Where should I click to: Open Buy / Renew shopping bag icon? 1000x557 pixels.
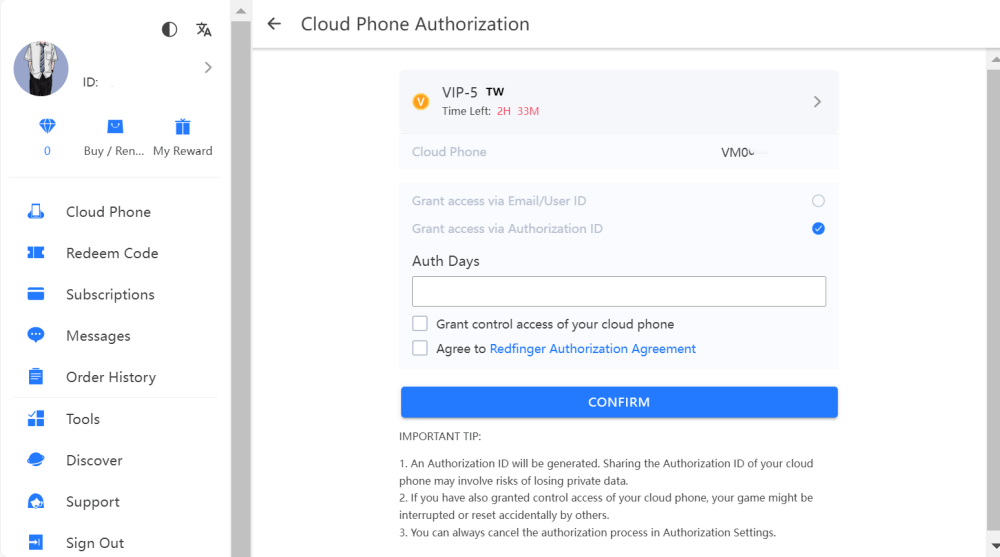tap(115, 126)
